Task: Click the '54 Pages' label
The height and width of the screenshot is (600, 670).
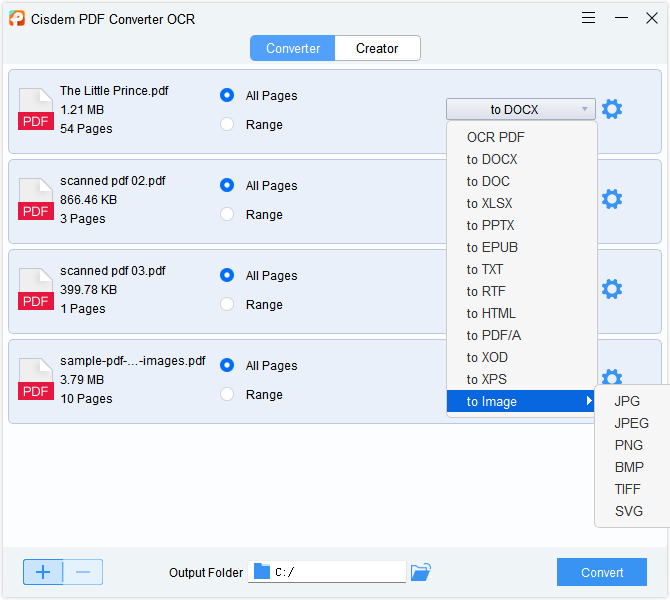Action: click(x=86, y=129)
